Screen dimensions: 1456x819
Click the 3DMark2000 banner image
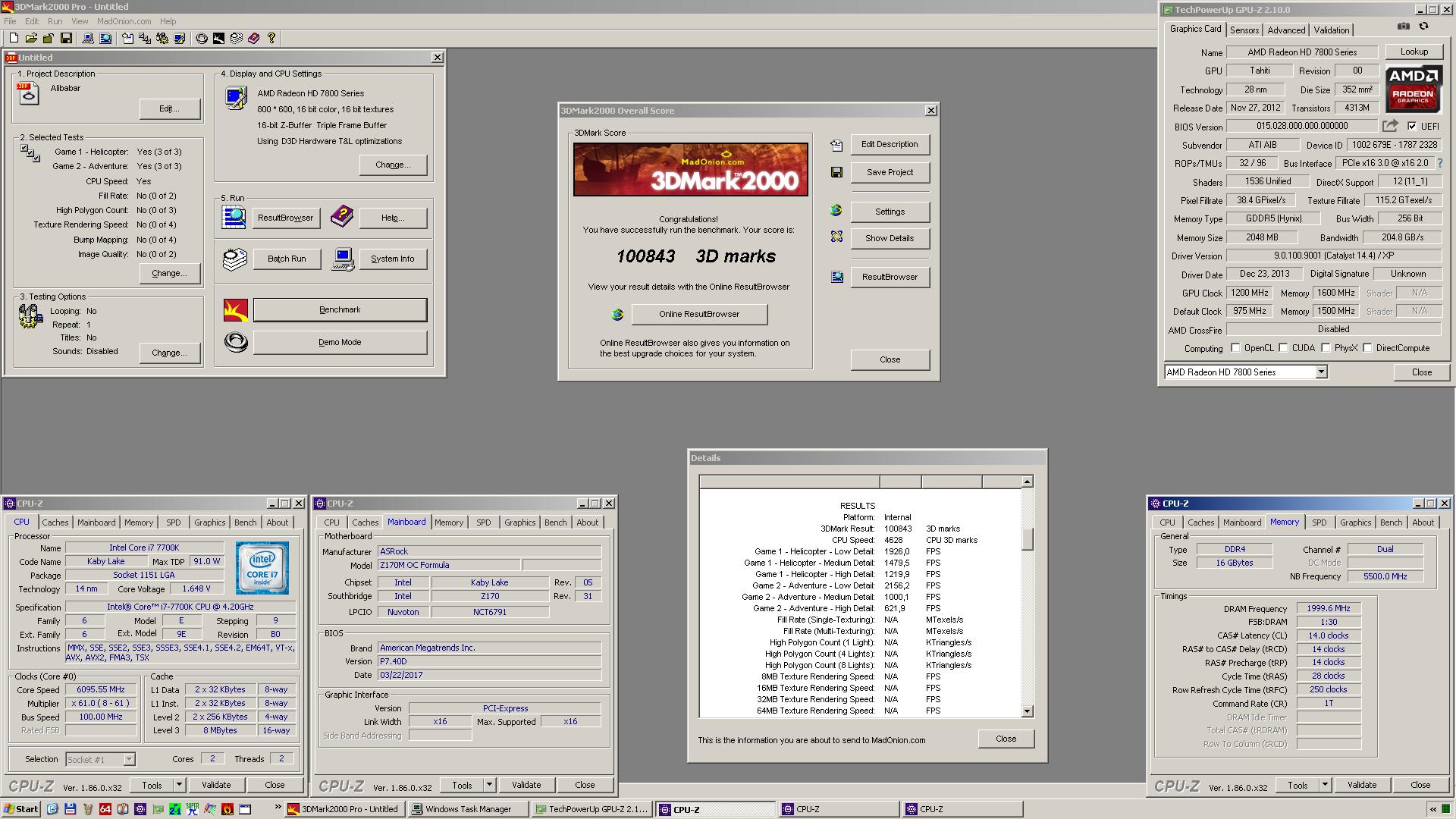pos(691,170)
